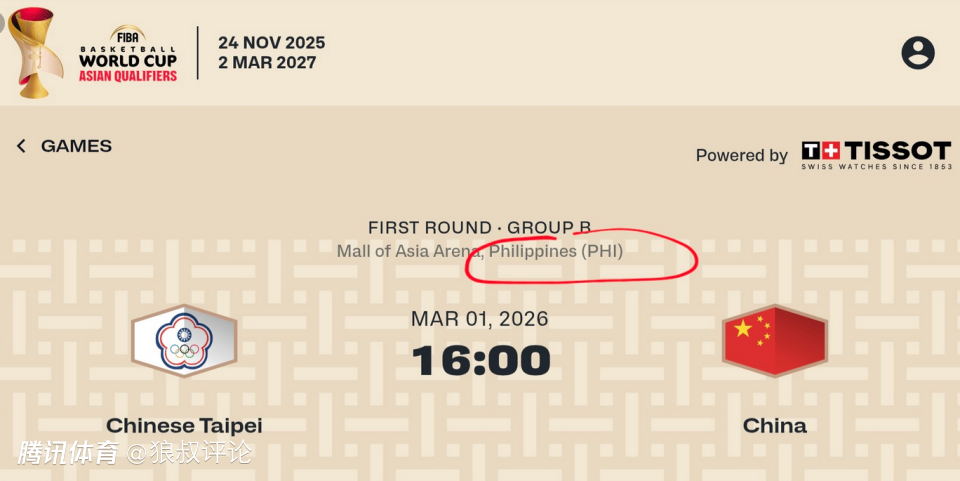Select the FIRST ROUND · GROUP B heading

pos(479,228)
